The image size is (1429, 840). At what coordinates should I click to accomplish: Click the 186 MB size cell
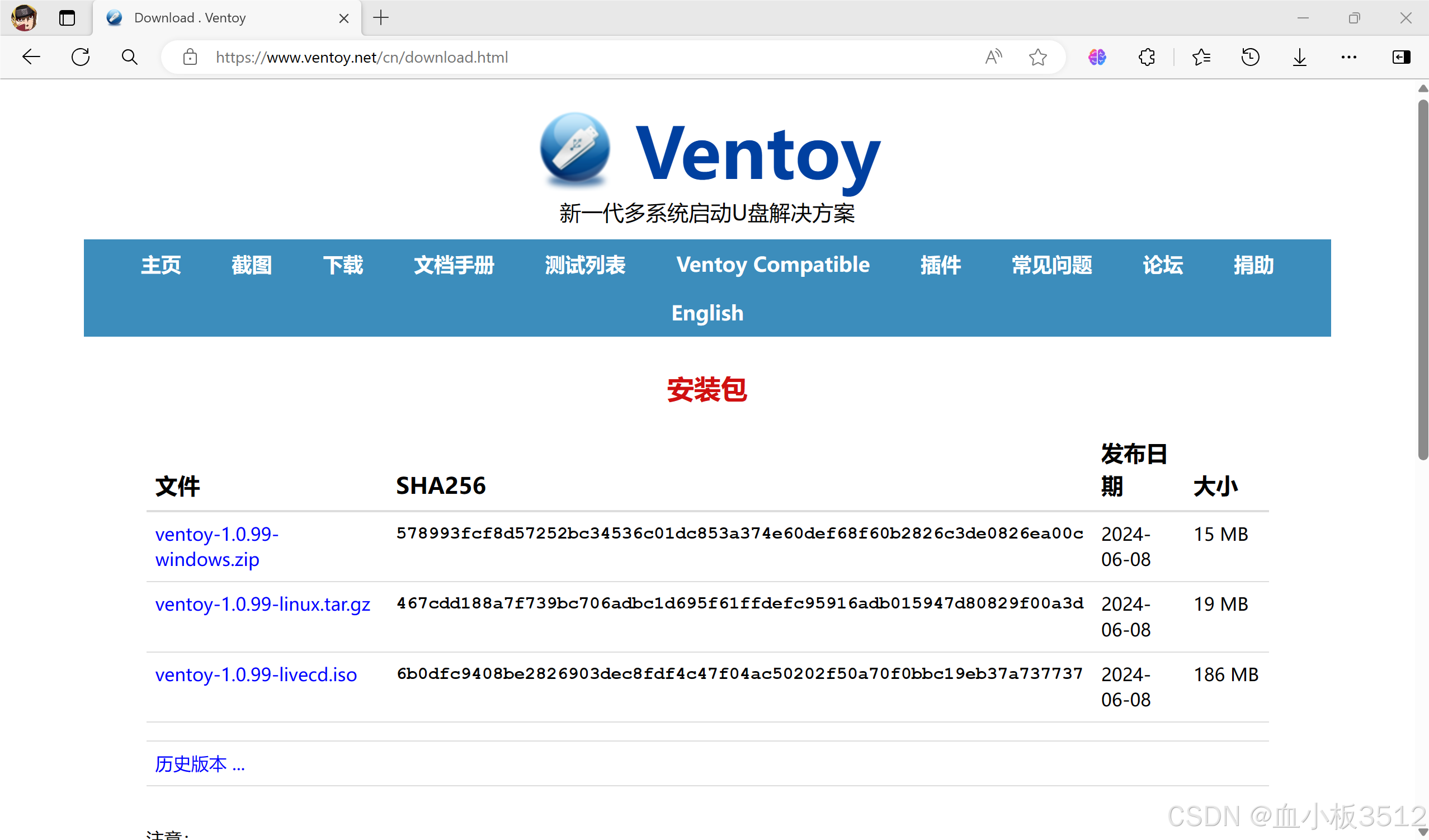point(1226,674)
